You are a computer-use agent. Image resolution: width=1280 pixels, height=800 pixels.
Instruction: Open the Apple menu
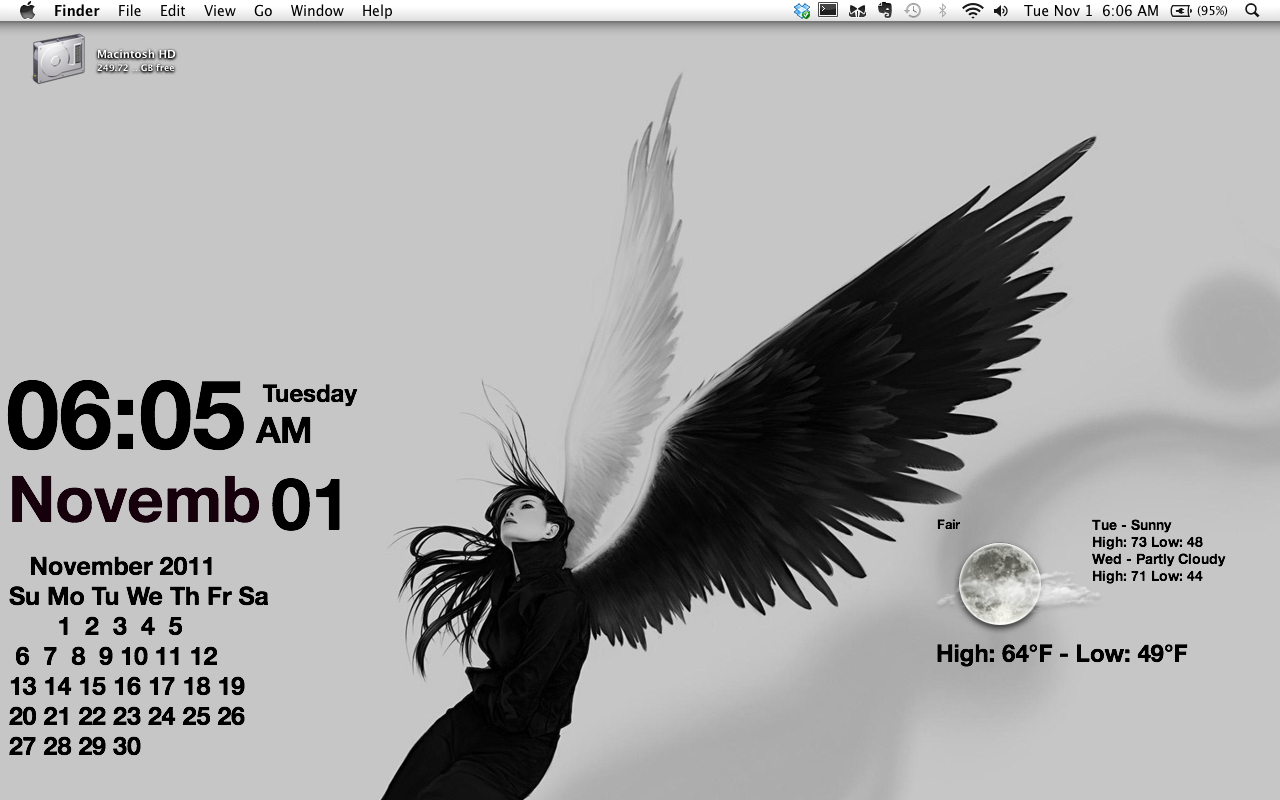[x=27, y=11]
